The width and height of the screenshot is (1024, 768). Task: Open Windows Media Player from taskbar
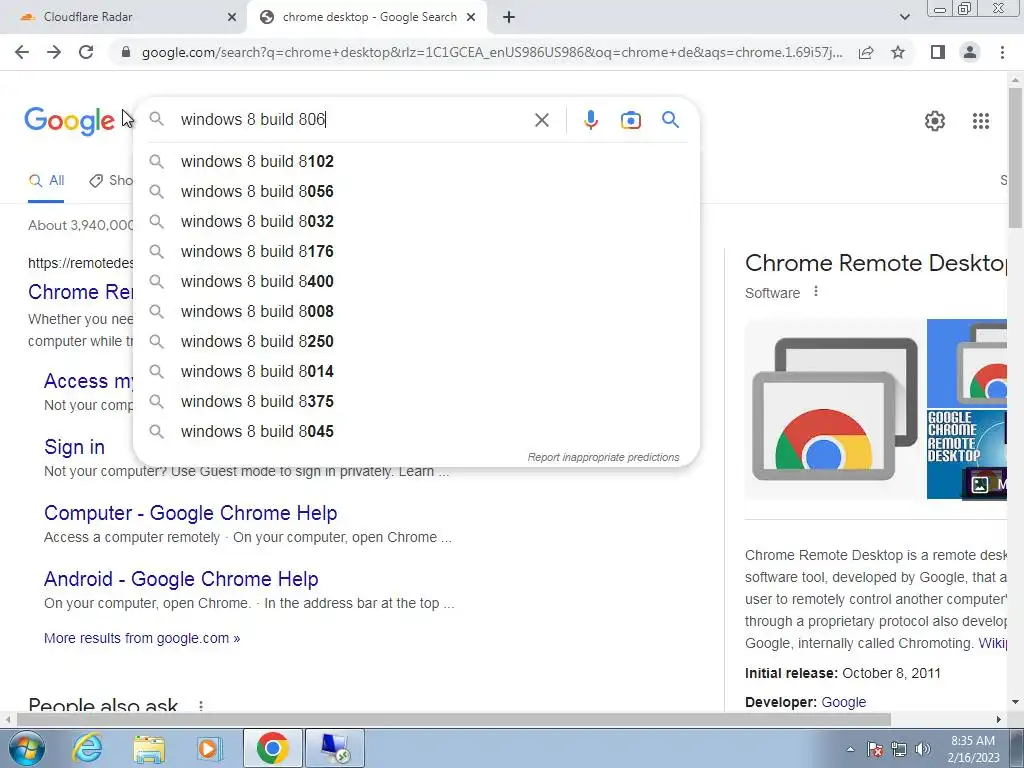point(210,748)
